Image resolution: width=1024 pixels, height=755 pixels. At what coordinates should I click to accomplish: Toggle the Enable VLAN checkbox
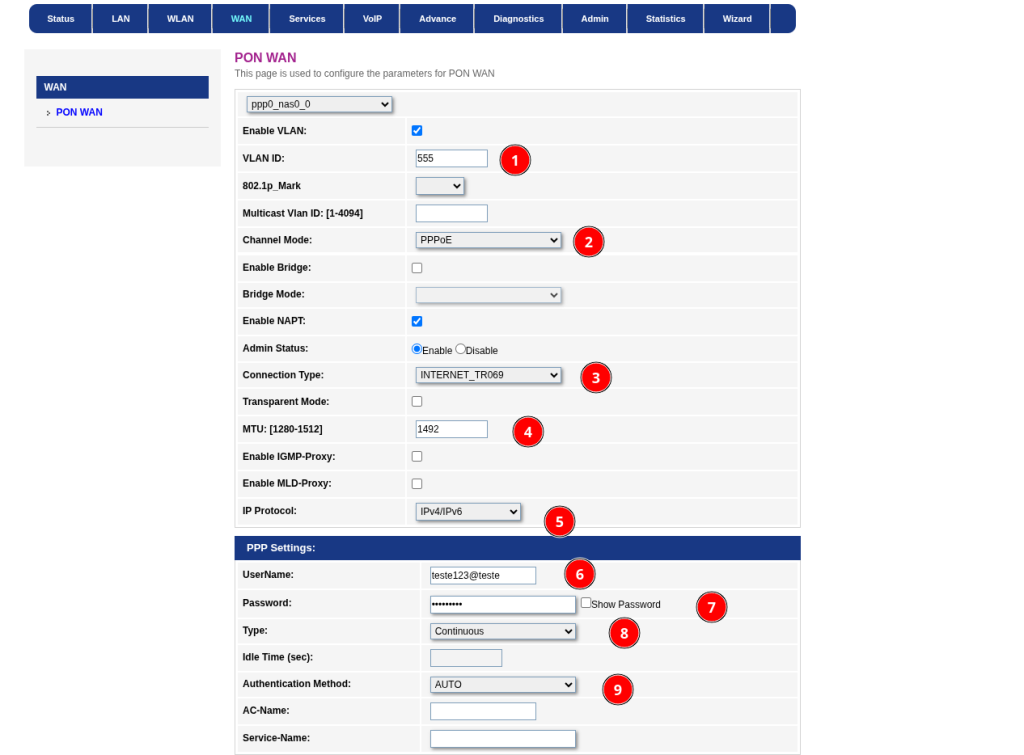point(417,131)
